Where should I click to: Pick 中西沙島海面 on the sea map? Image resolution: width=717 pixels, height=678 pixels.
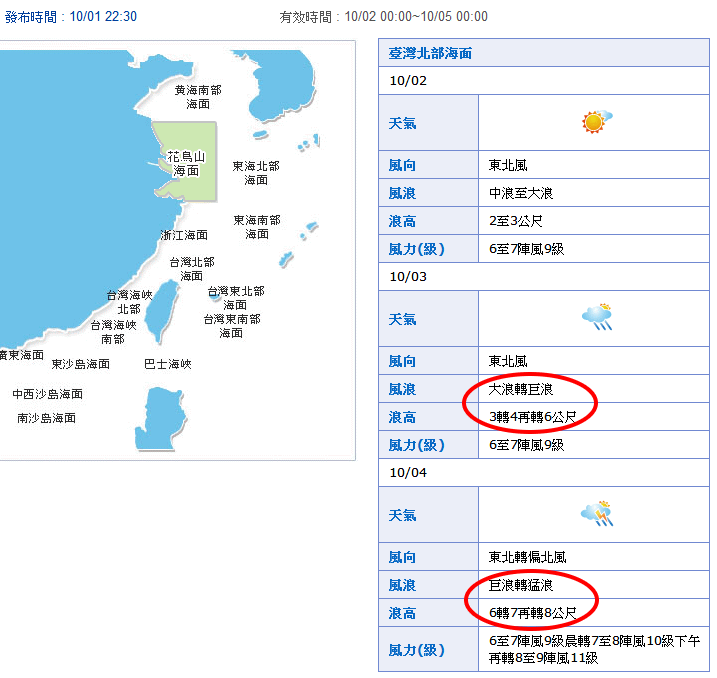point(48,394)
